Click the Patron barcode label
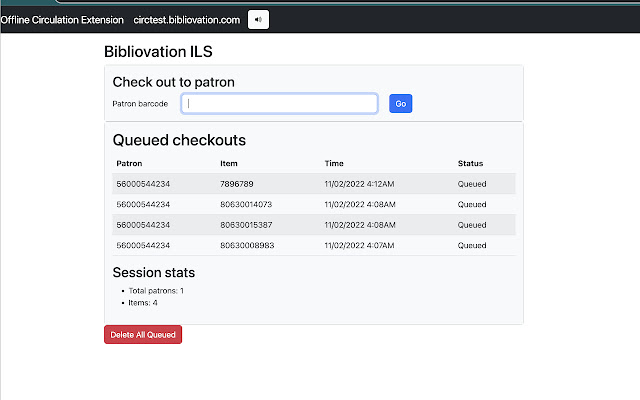Viewport: 640px width, 400px height. [x=140, y=104]
